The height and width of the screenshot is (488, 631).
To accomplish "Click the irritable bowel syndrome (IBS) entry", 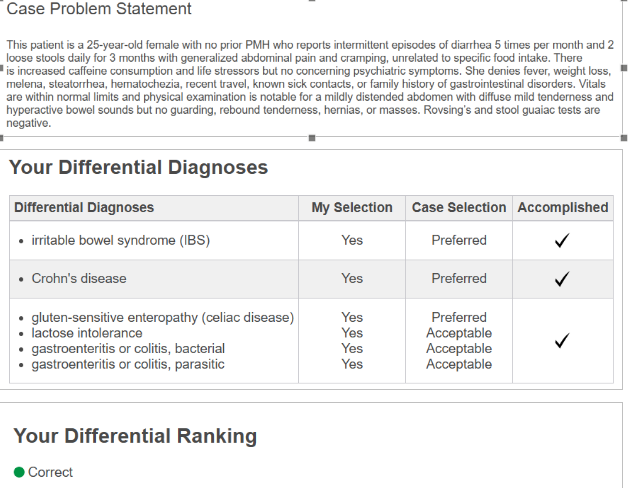I will pos(121,241).
